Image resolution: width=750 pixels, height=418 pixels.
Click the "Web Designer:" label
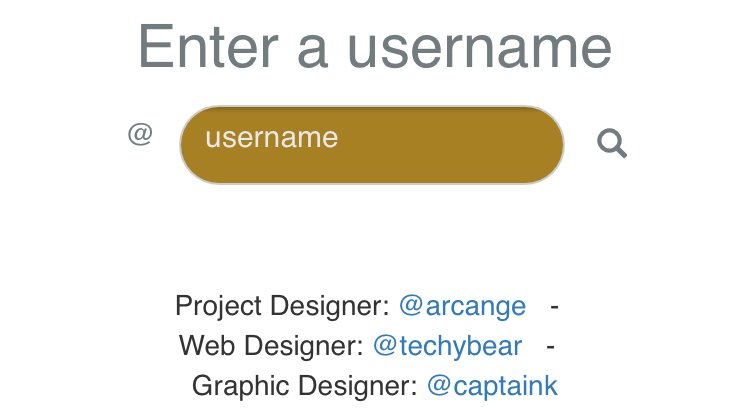coord(270,346)
